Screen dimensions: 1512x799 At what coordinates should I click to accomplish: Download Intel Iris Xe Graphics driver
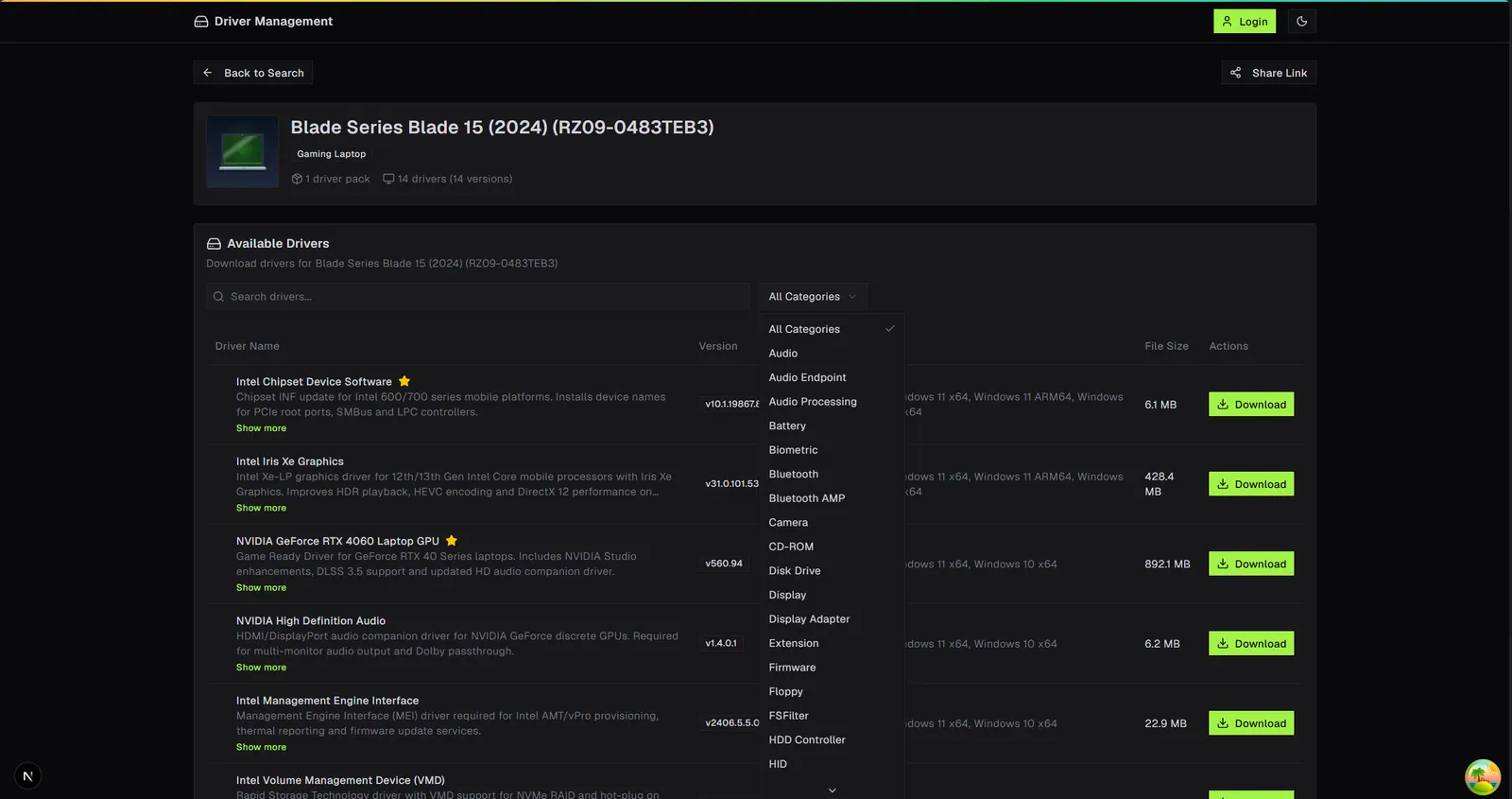click(1251, 484)
